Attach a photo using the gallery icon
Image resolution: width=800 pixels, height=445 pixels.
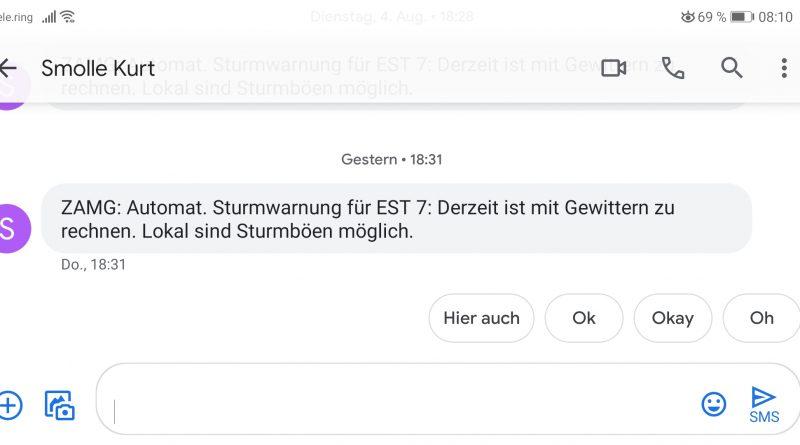[60, 405]
